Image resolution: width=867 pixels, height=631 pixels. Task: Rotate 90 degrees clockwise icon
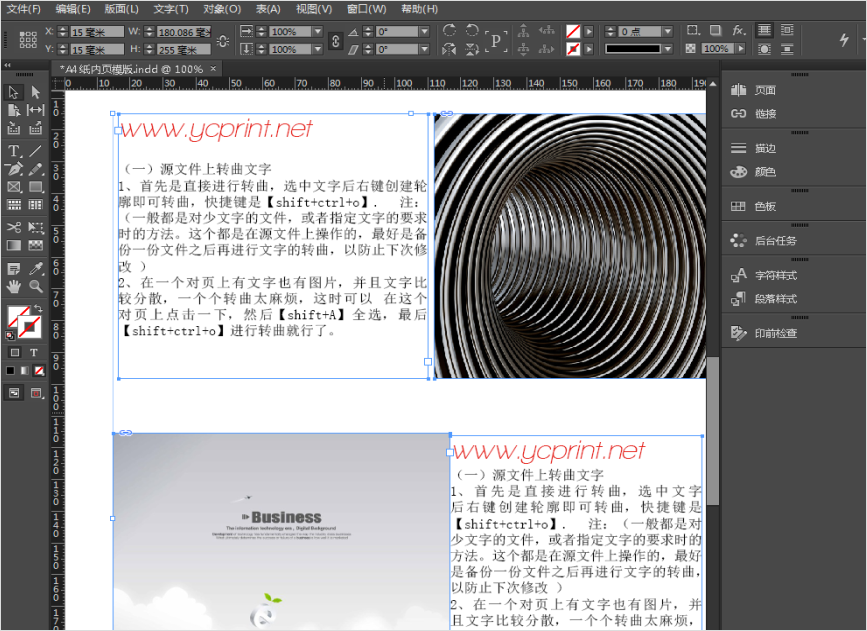click(x=450, y=31)
